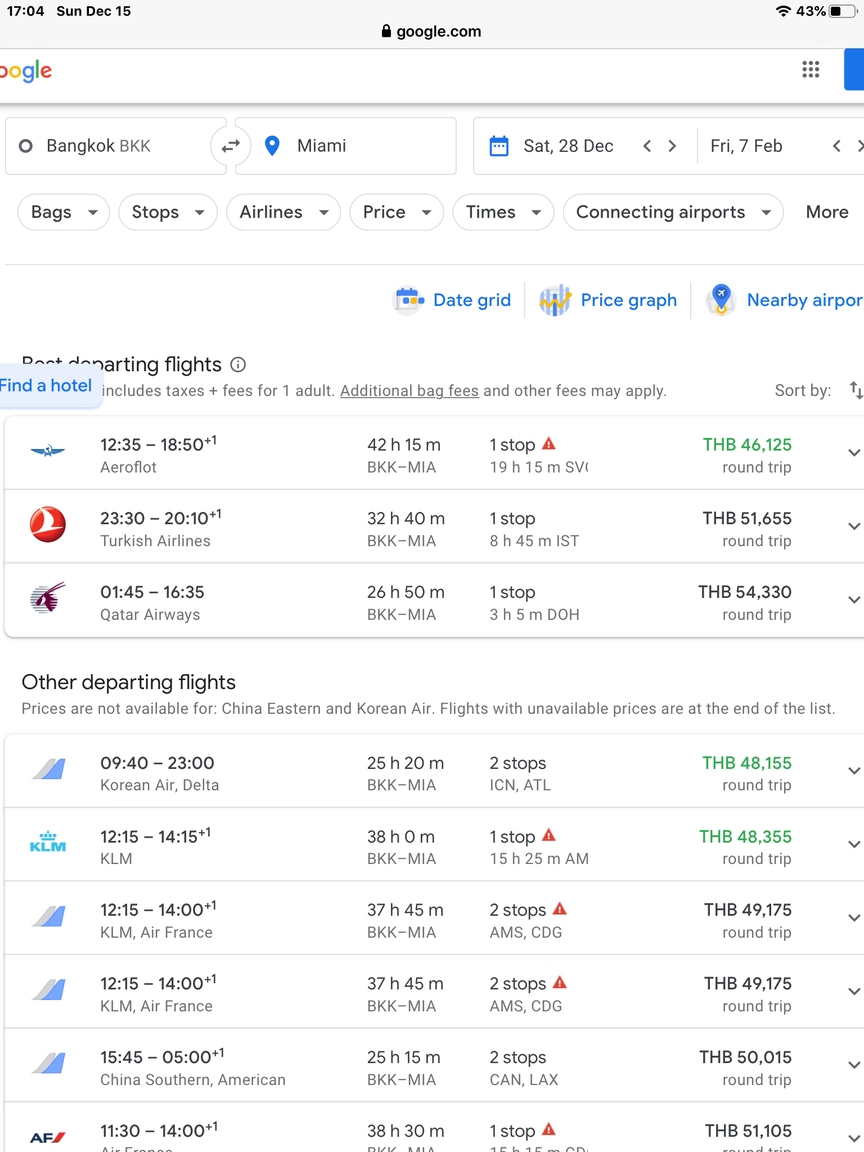The height and width of the screenshot is (1152, 864).
Task: Go to previous day before Sat, 28 Dec
Action: pos(647,146)
